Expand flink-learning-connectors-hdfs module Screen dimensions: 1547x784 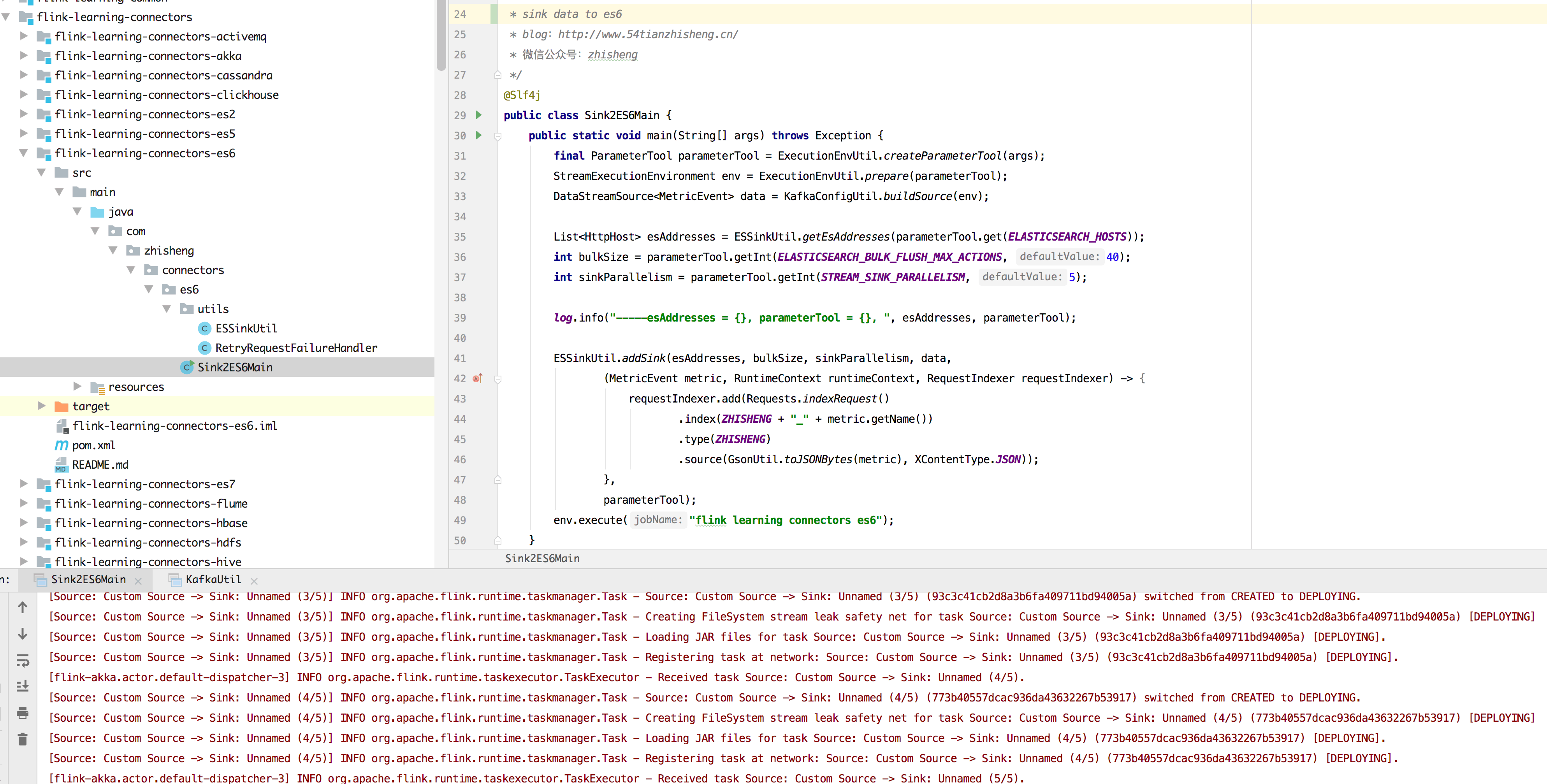(x=23, y=542)
